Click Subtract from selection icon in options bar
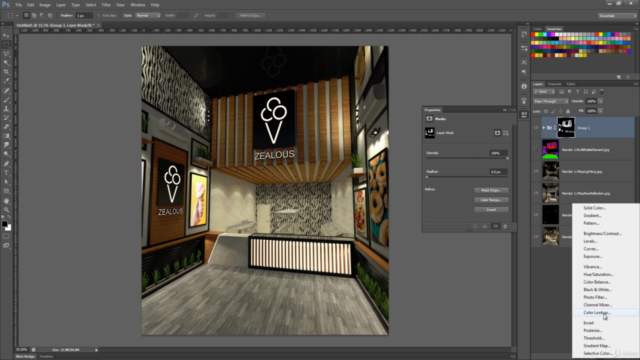The height and width of the screenshot is (360, 640). tap(42, 16)
